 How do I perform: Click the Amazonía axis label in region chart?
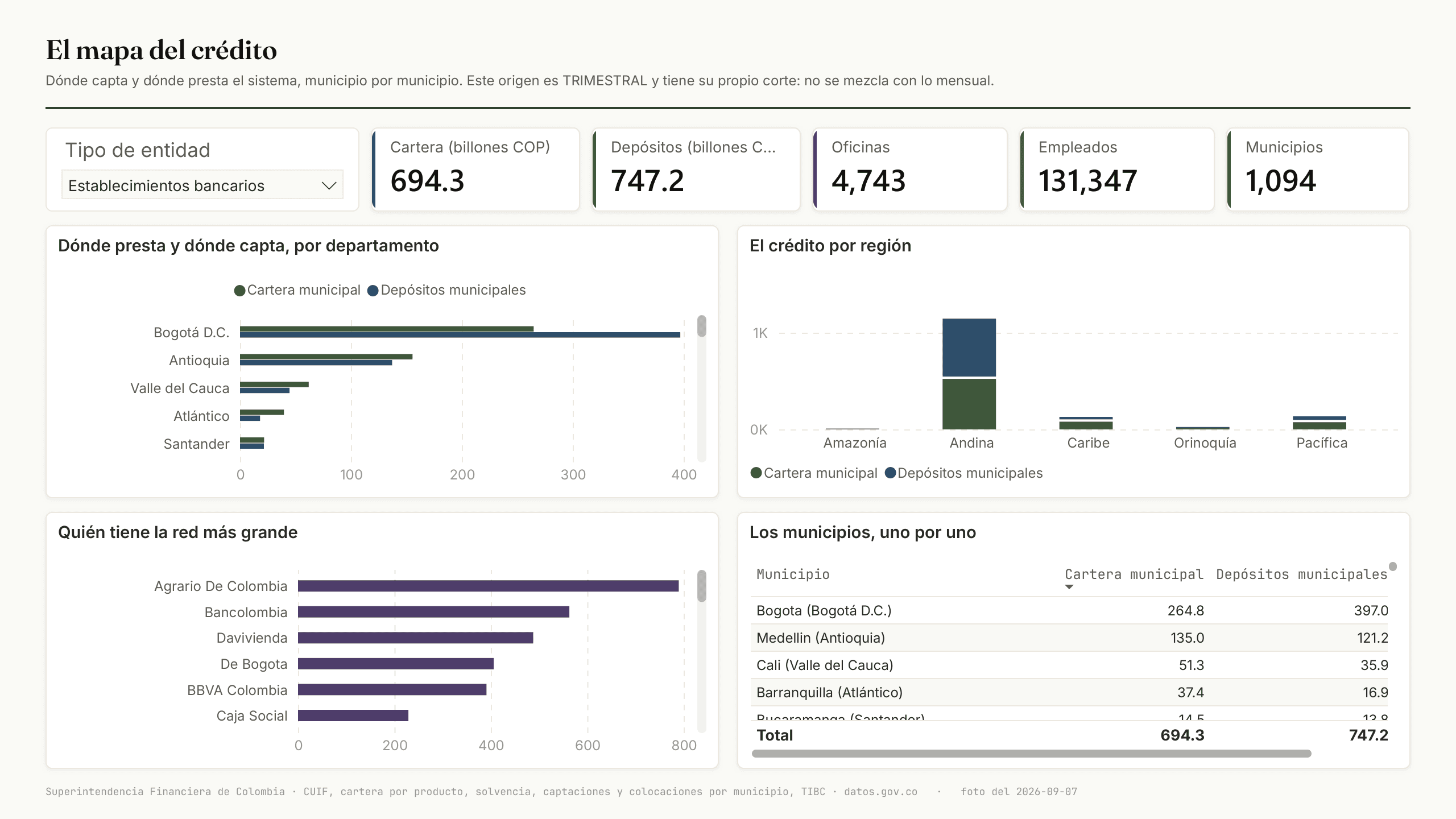coord(855,443)
